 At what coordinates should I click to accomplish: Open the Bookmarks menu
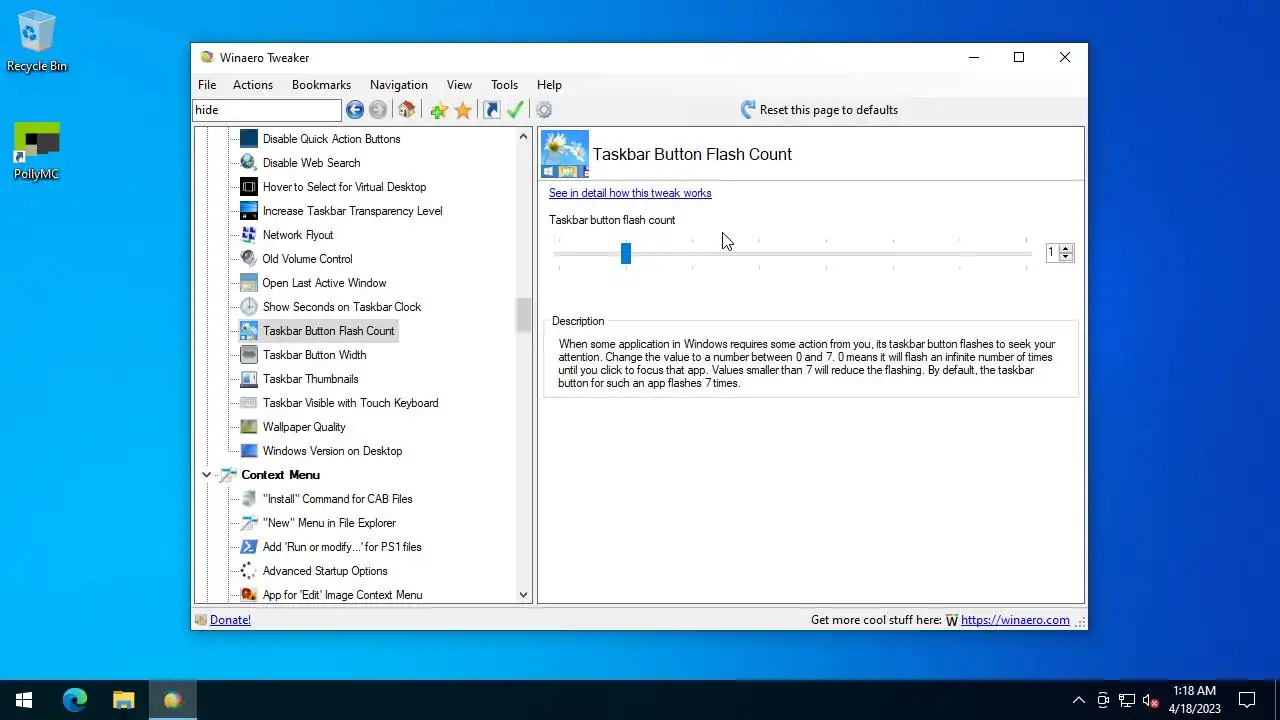point(321,85)
